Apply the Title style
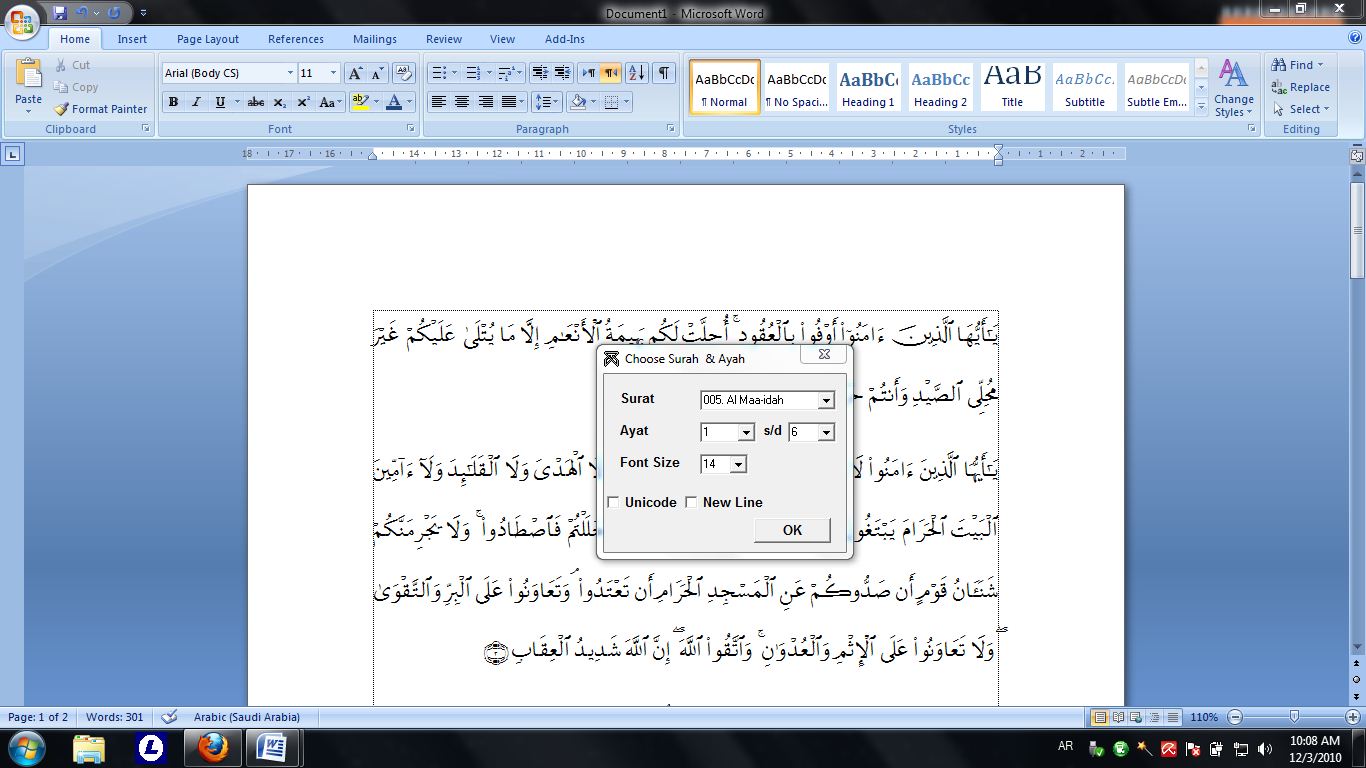 click(x=1012, y=87)
